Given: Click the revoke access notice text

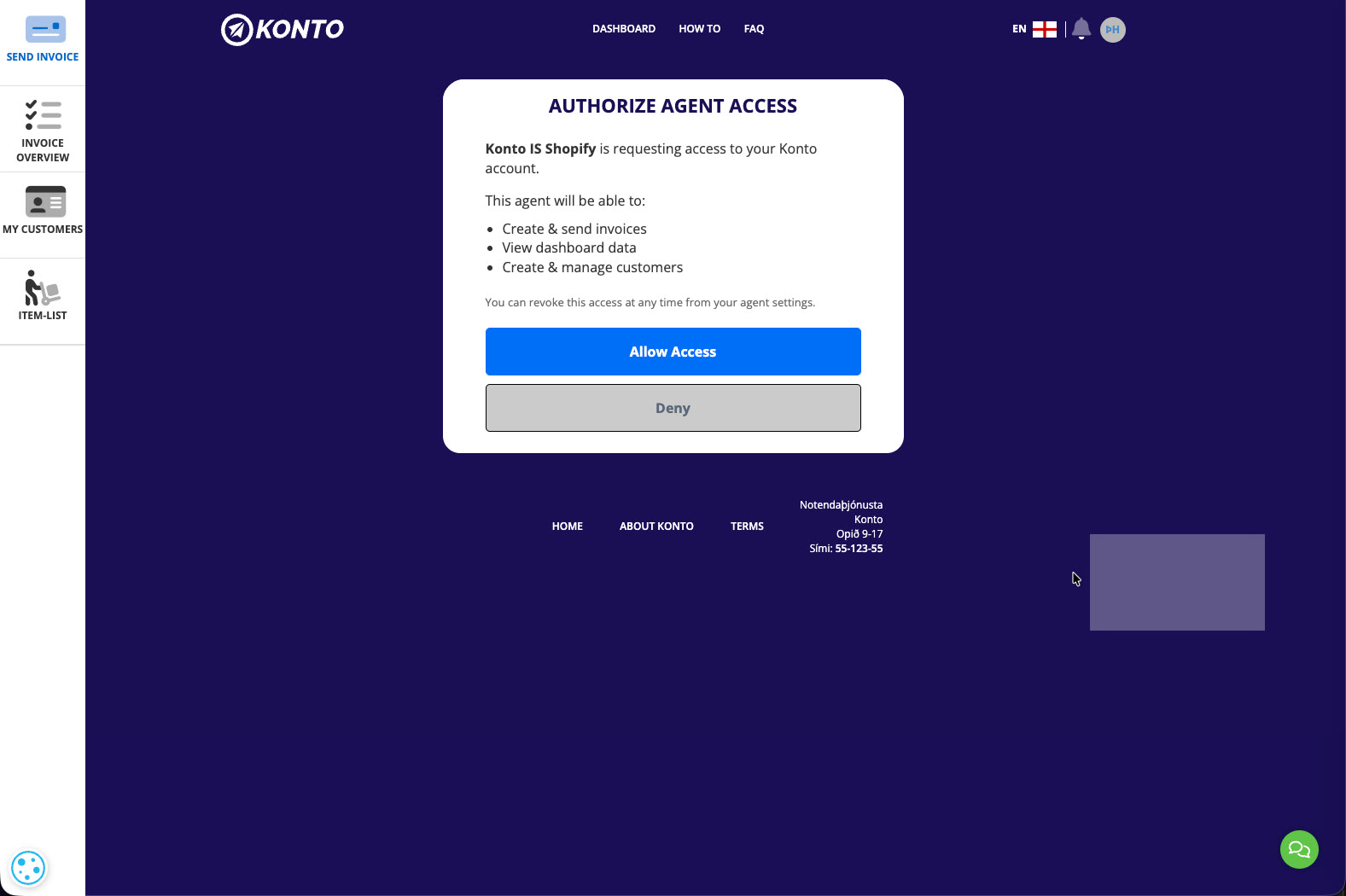Looking at the screenshot, I should [x=650, y=302].
